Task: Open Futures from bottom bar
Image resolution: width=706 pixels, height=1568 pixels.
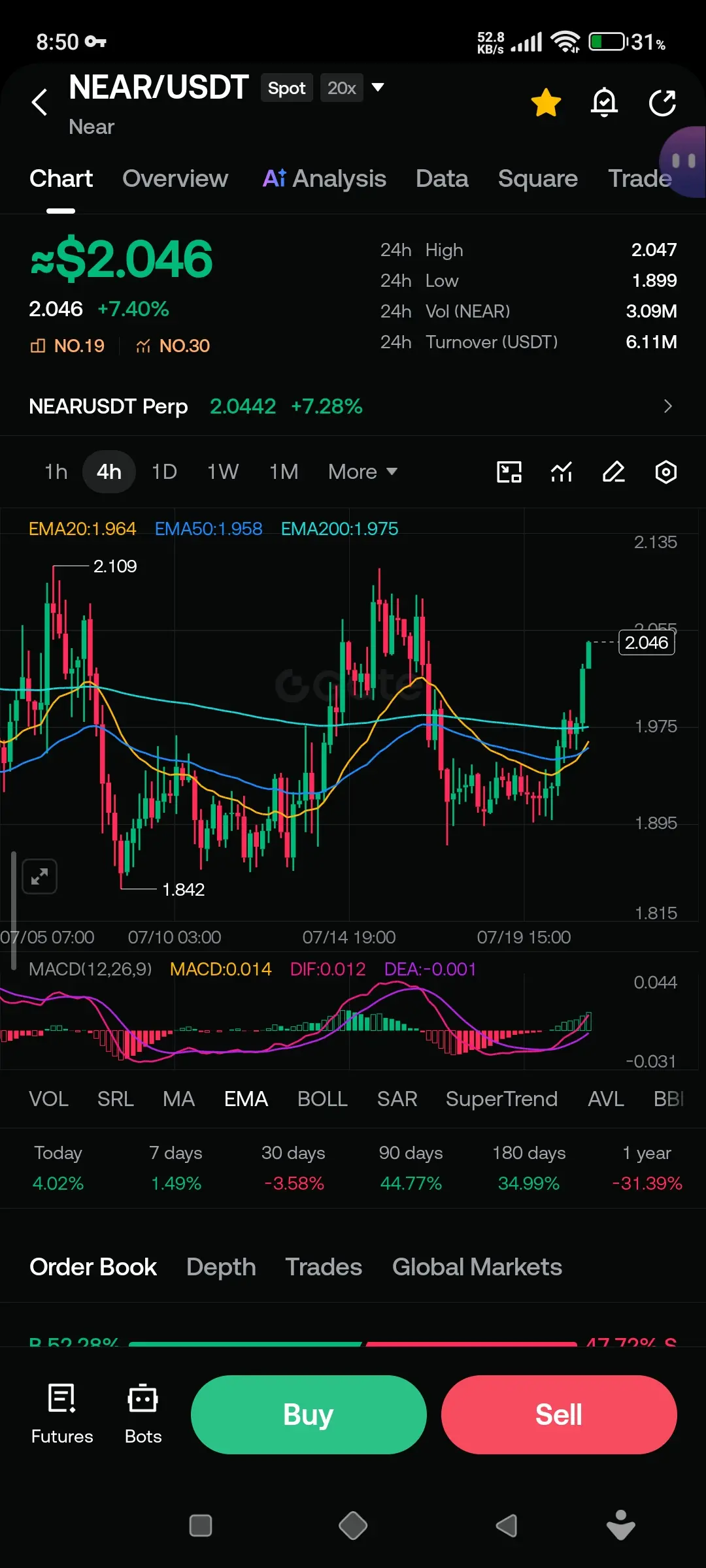Action: tap(62, 1414)
